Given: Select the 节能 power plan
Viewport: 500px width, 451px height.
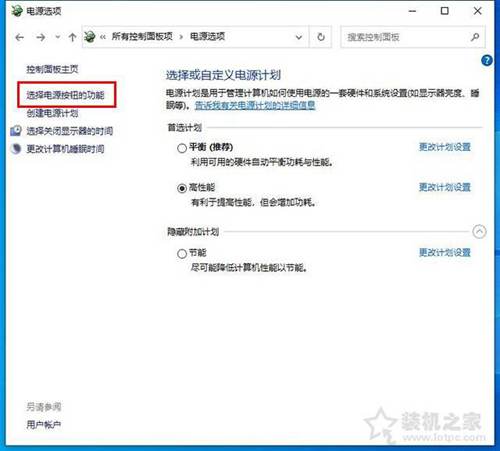Looking at the screenshot, I should tap(182, 254).
